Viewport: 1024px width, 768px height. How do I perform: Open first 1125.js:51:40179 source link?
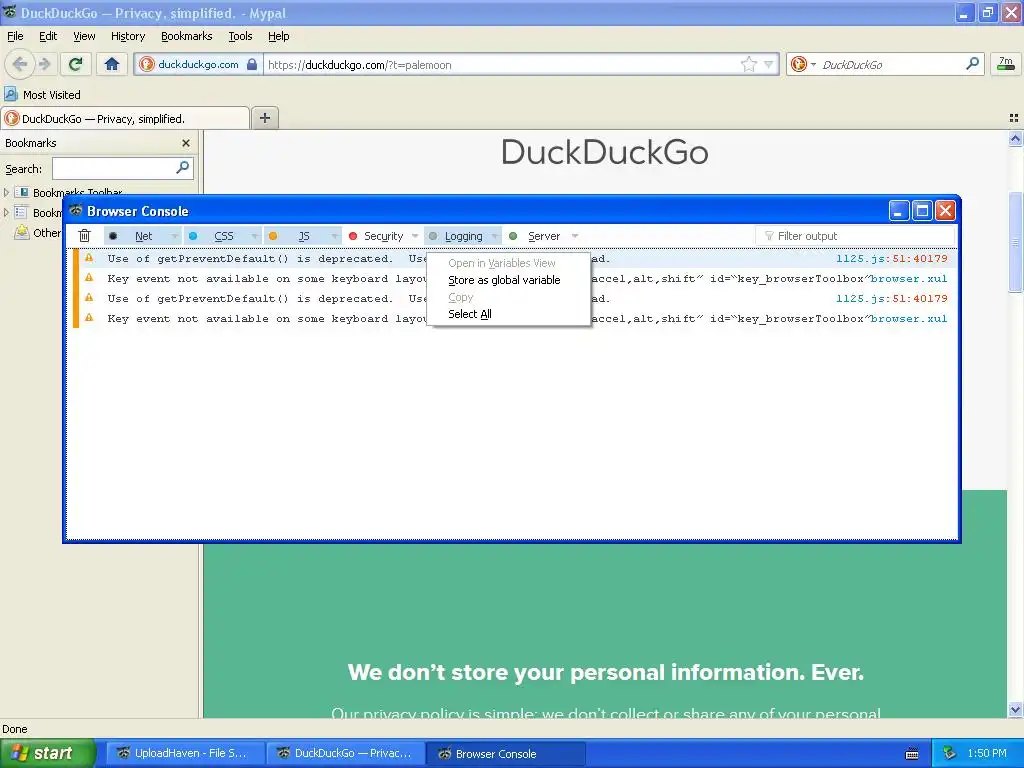click(891, 259)
